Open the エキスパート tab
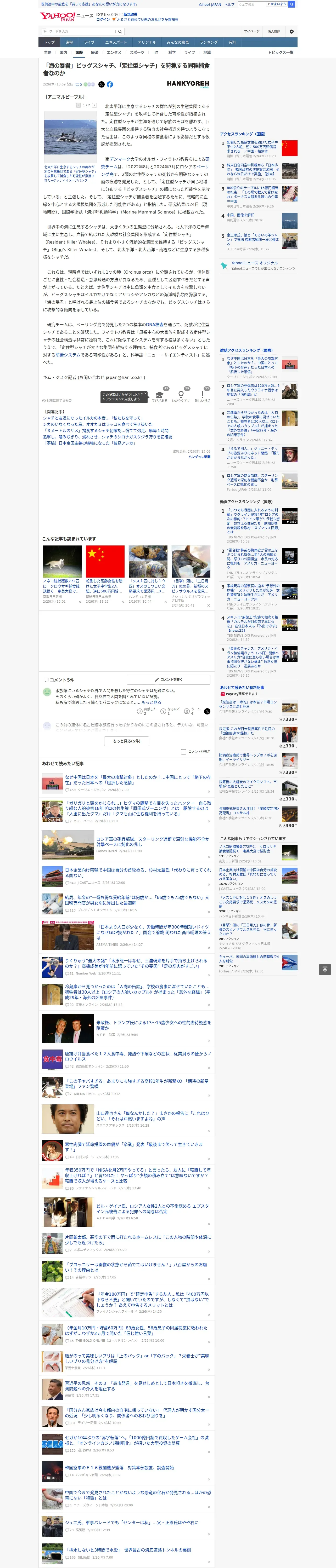The height and width of the screenshot is (1568, 336). (116, 43)
